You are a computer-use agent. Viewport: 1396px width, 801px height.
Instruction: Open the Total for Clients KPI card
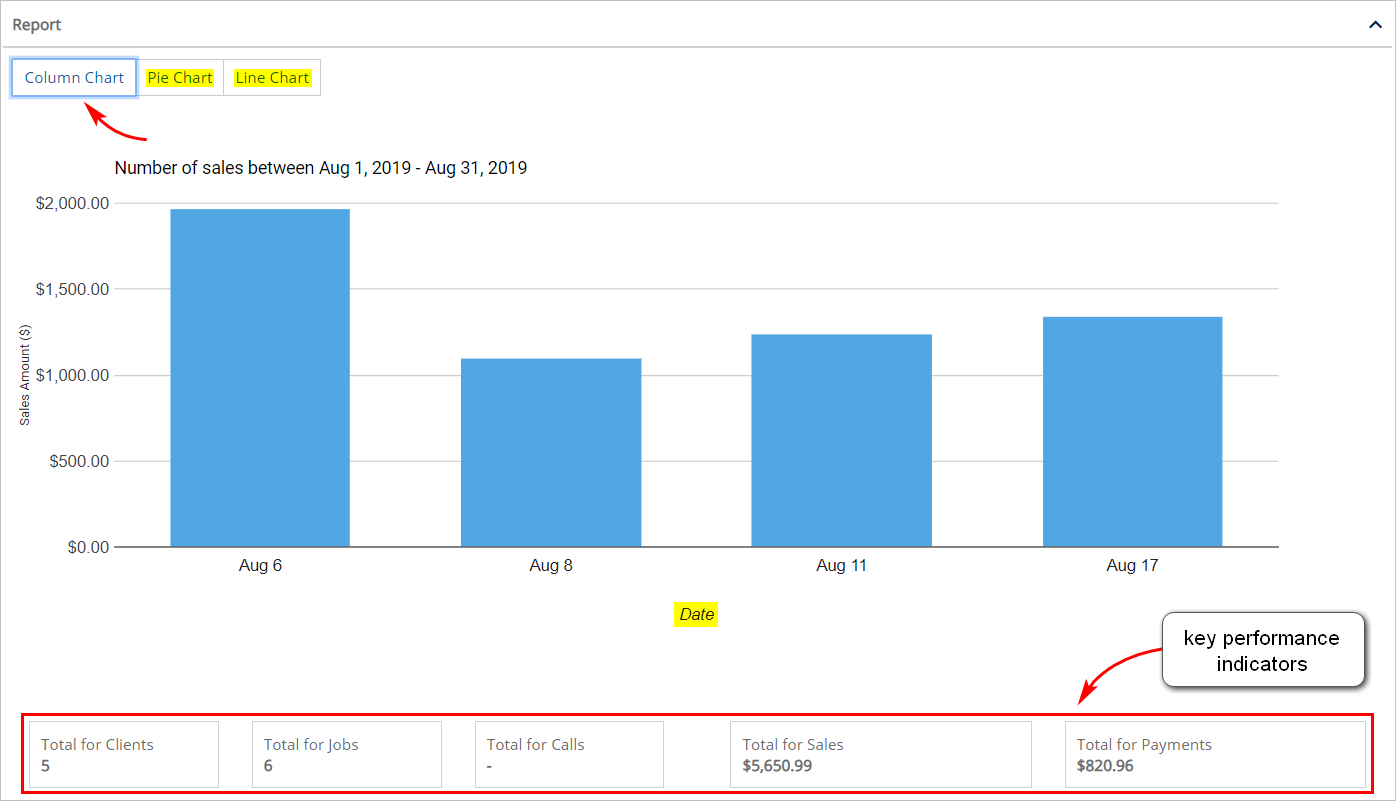coord(123,754)
